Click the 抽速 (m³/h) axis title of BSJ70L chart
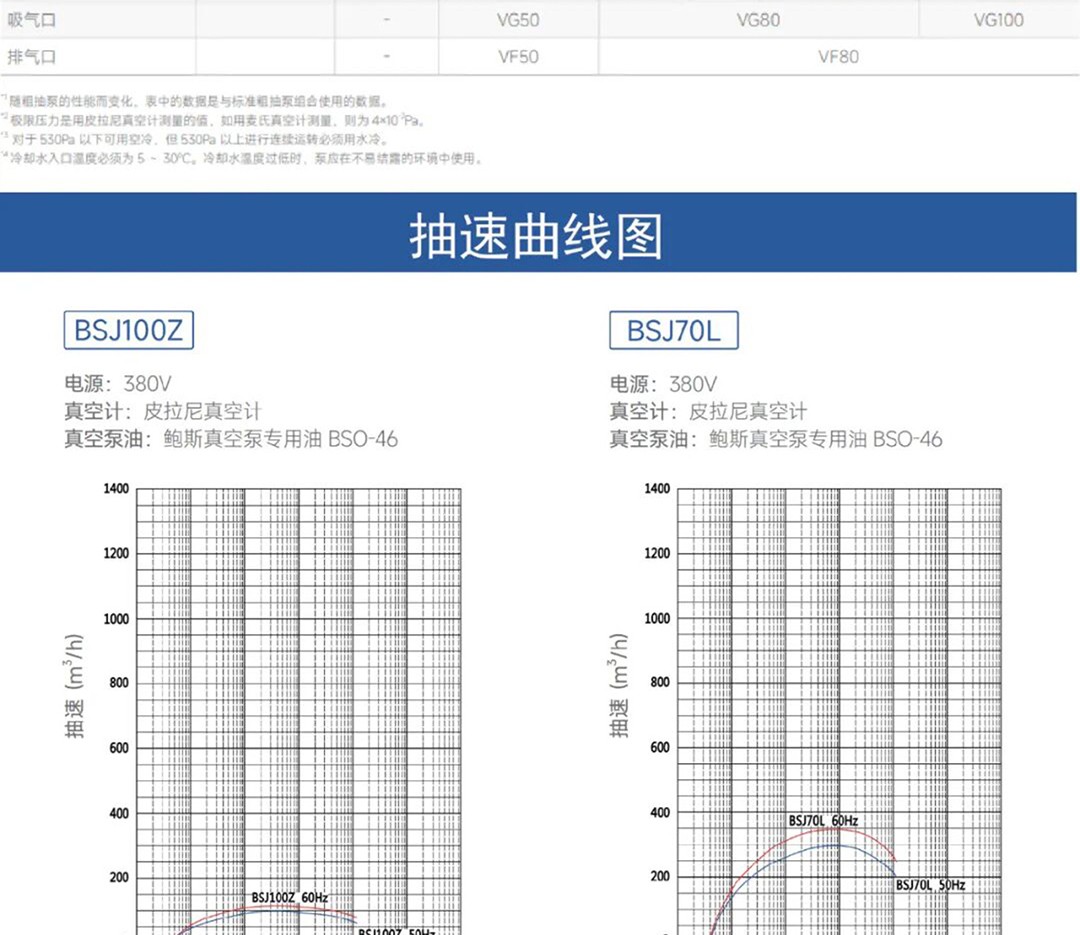The width and height of the screenshot is (1080, 935). tap(619, 686)
